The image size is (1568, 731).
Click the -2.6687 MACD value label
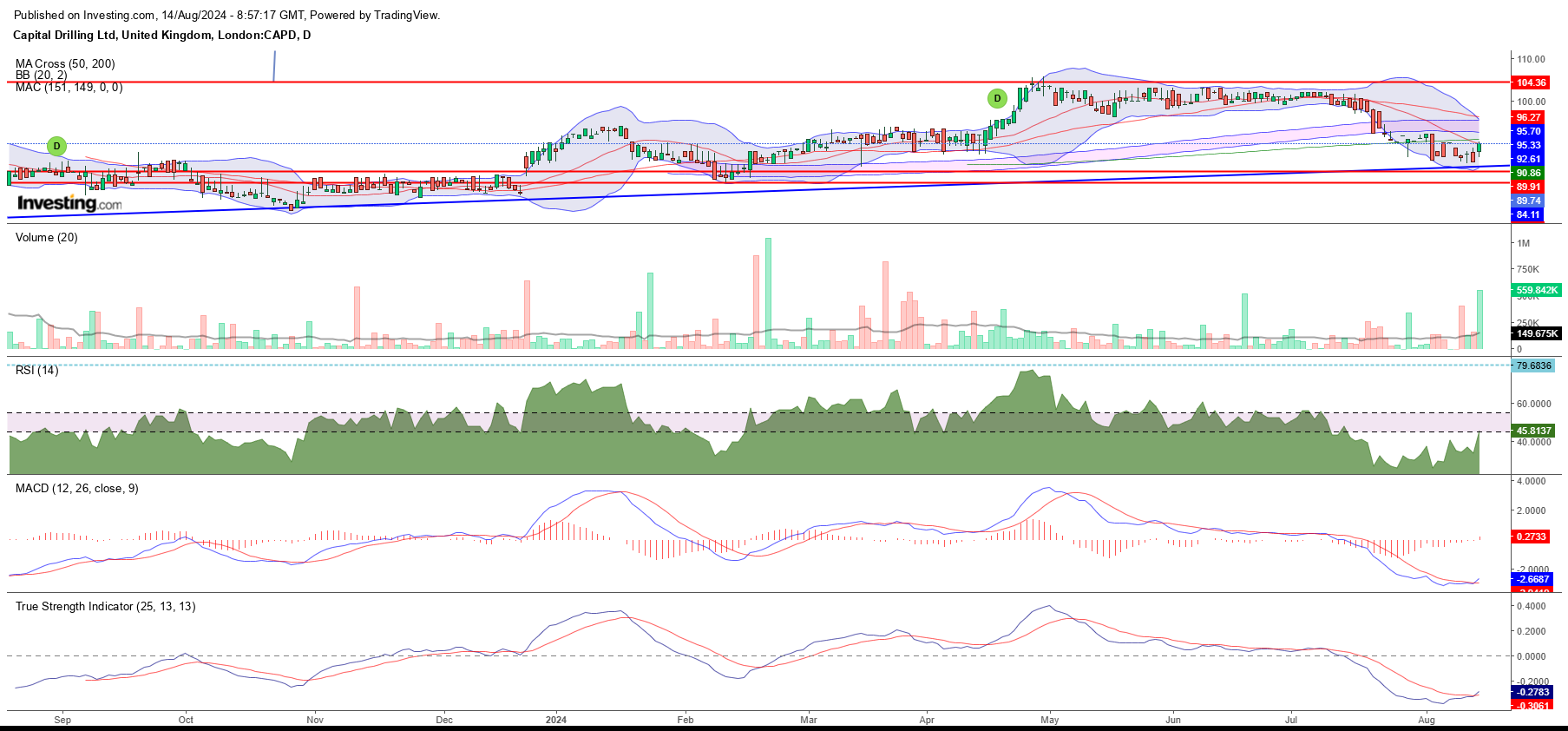pyautogui.click(x=1532, y=579)
